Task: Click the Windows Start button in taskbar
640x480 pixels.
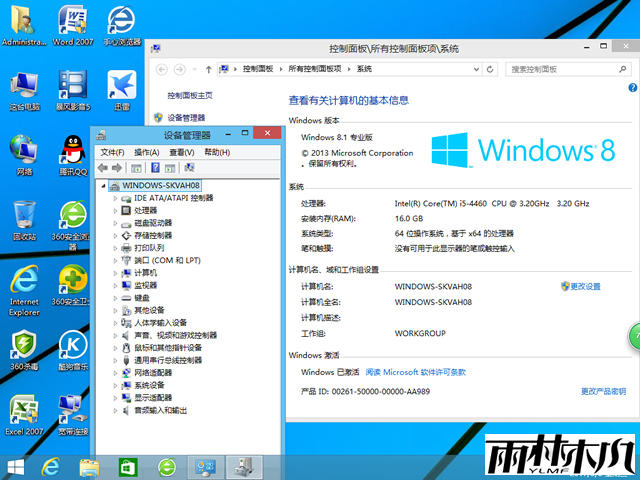Action: [15, 466]
